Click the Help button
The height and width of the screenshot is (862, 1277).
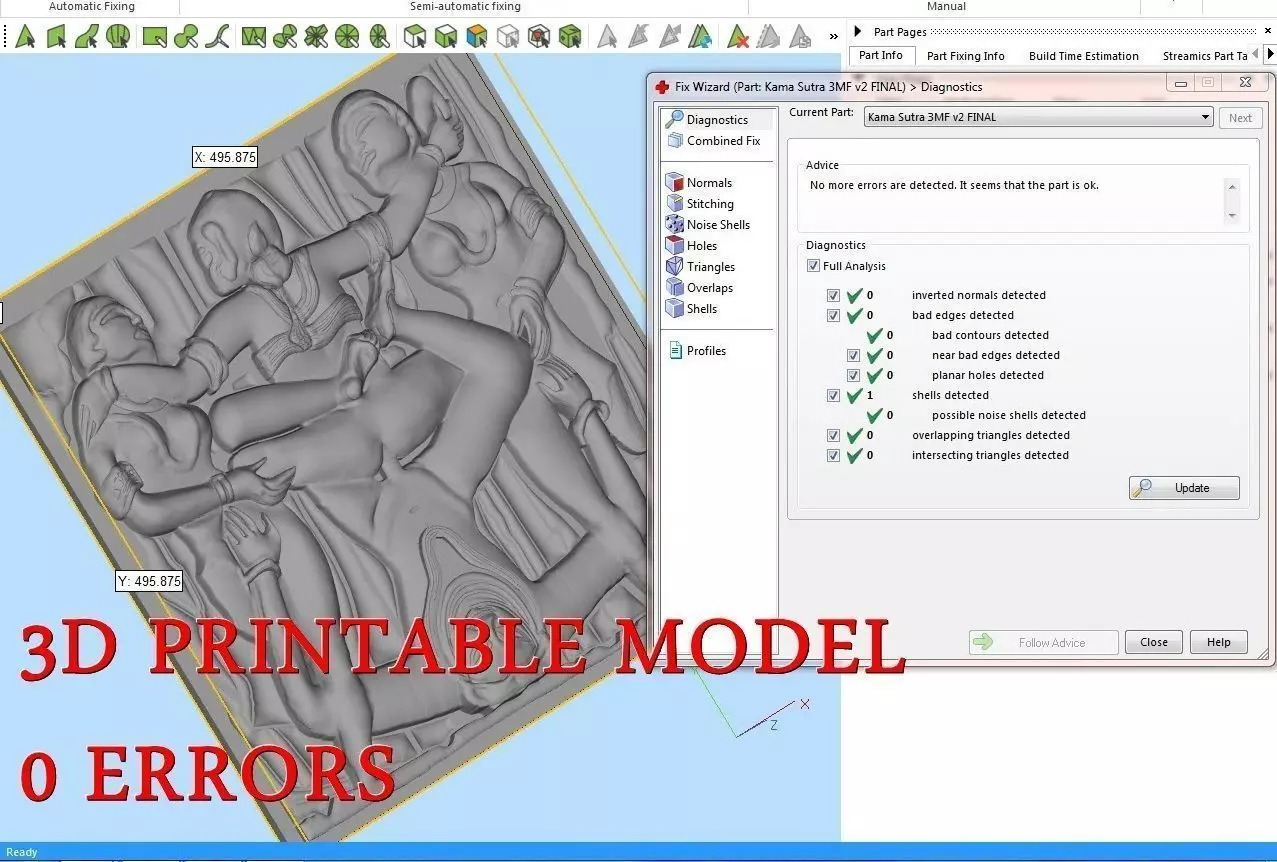click(1218, 642)
